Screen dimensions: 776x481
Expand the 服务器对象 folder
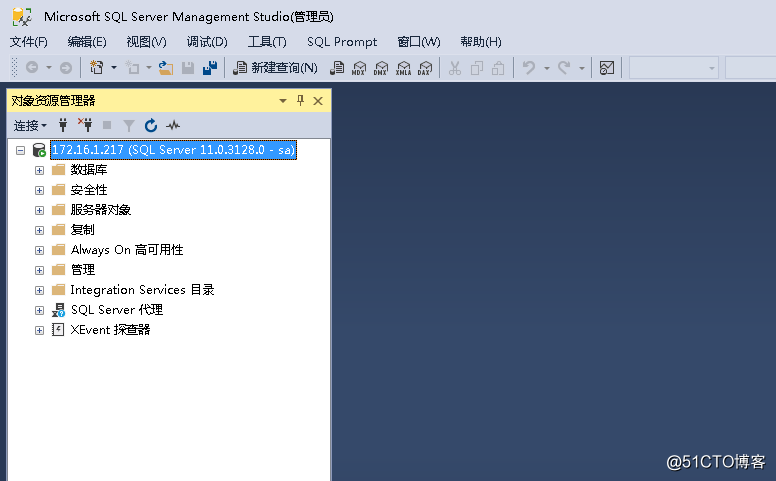click(x=40, y=210)
